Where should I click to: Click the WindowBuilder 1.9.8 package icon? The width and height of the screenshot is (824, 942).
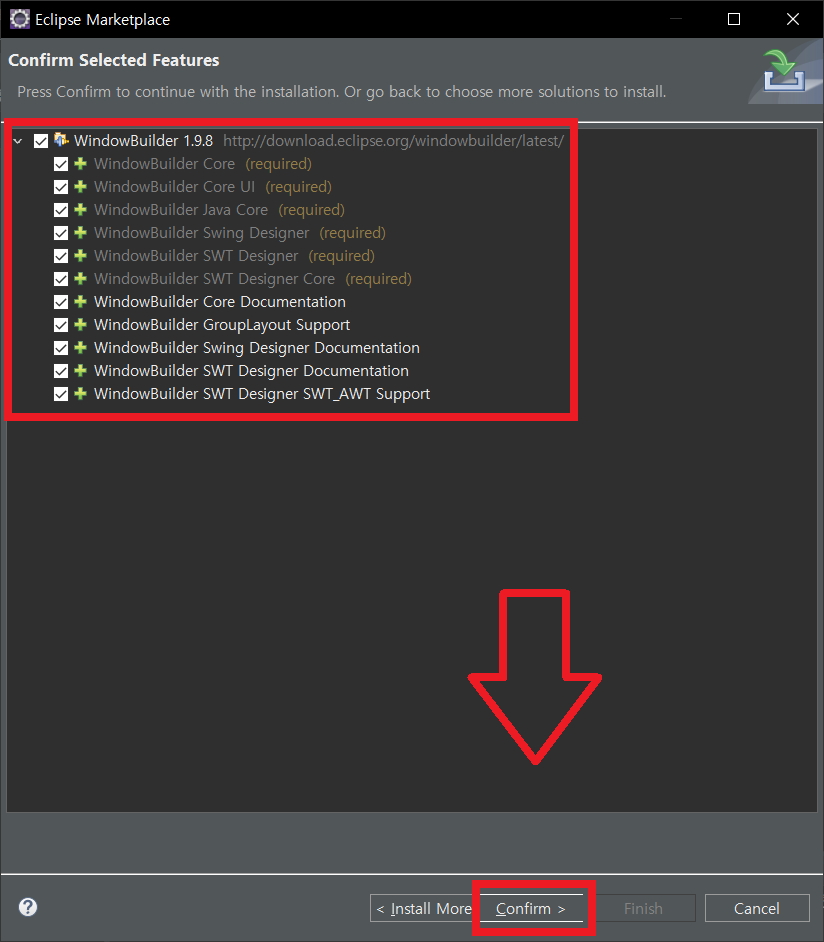pyautogui.click(x=61, y=140)
